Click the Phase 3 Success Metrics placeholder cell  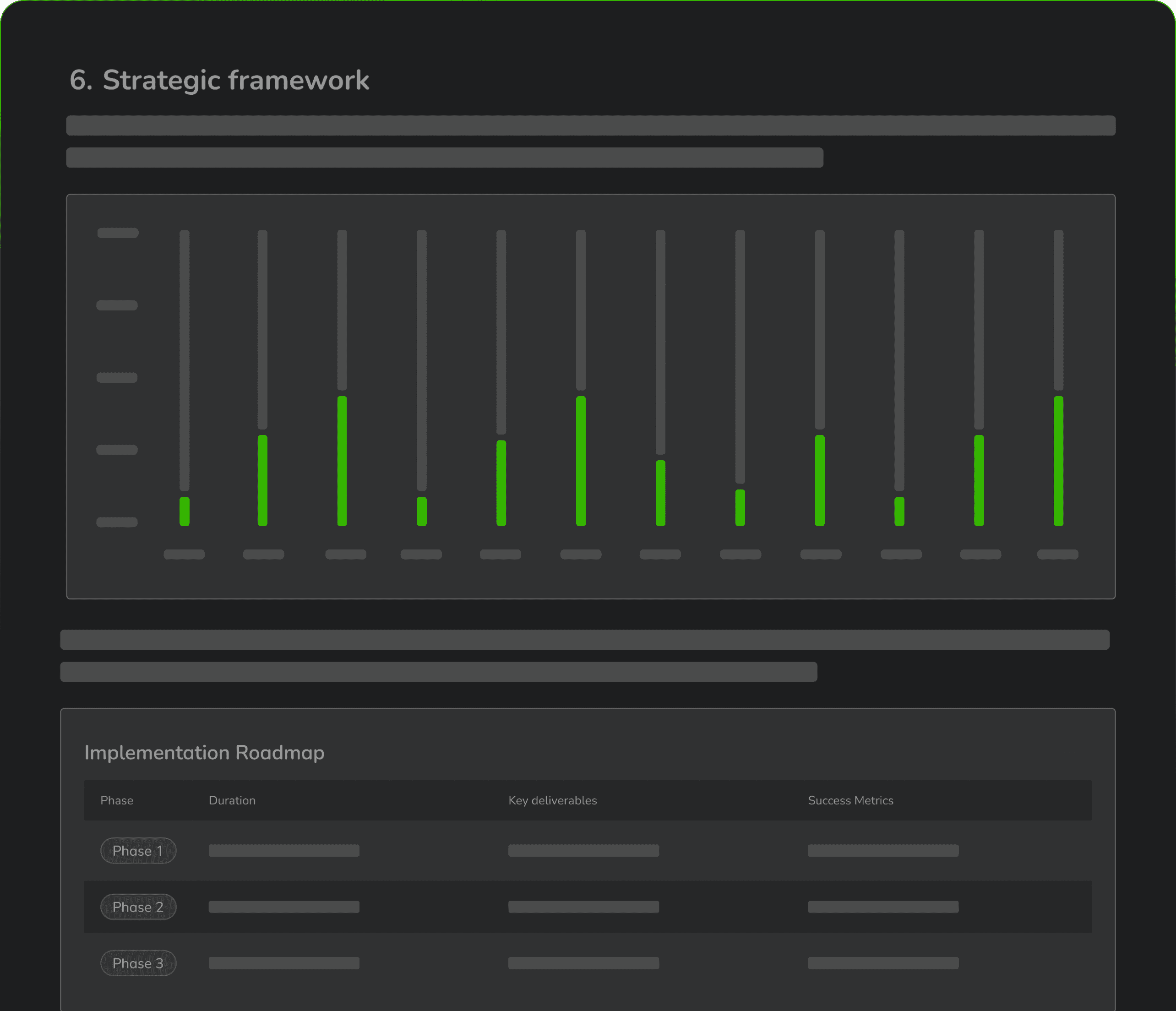click(883, 963)
